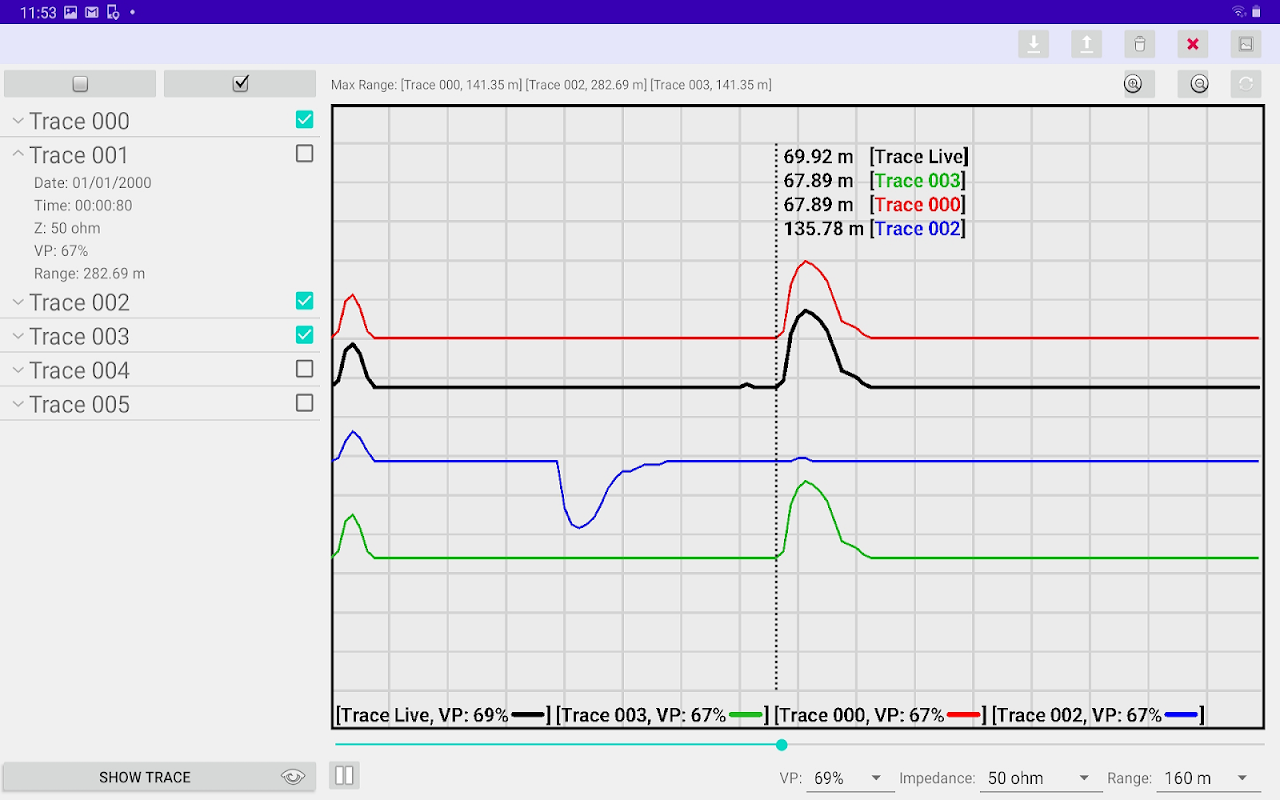
Task: Click the "135.78 m [Trace 002]" cursor reading
Action: click(x=874, y=229)
